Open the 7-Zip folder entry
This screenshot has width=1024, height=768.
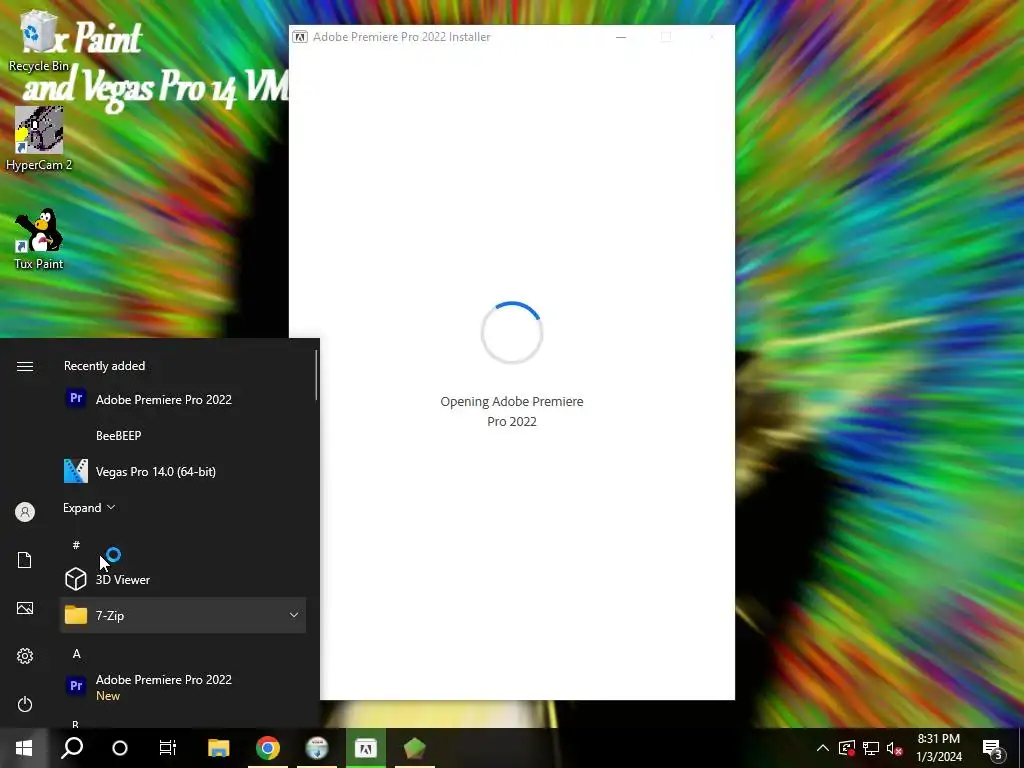click(183, 615)
